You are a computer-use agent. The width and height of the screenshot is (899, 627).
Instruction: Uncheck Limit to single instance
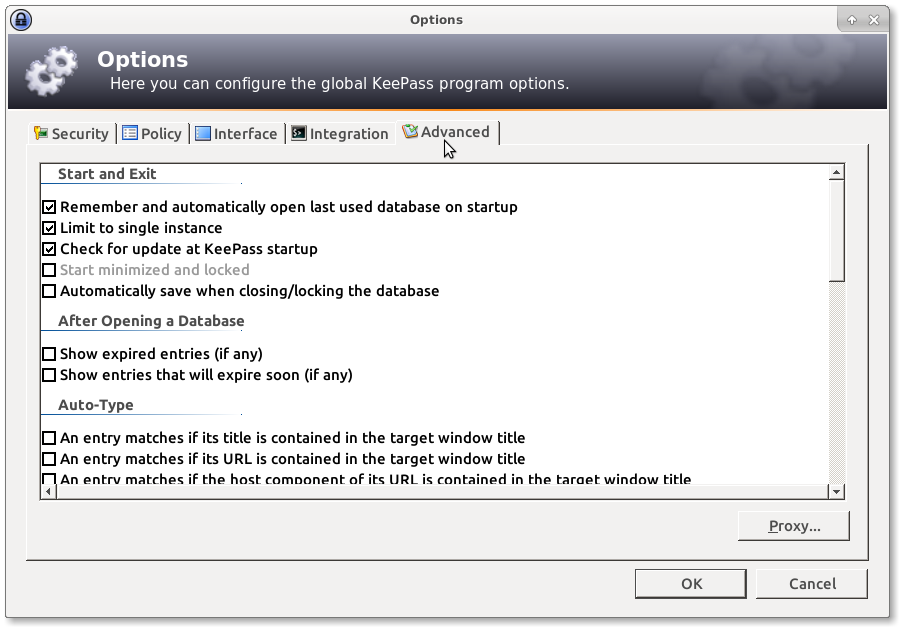(x=49, y=228)
